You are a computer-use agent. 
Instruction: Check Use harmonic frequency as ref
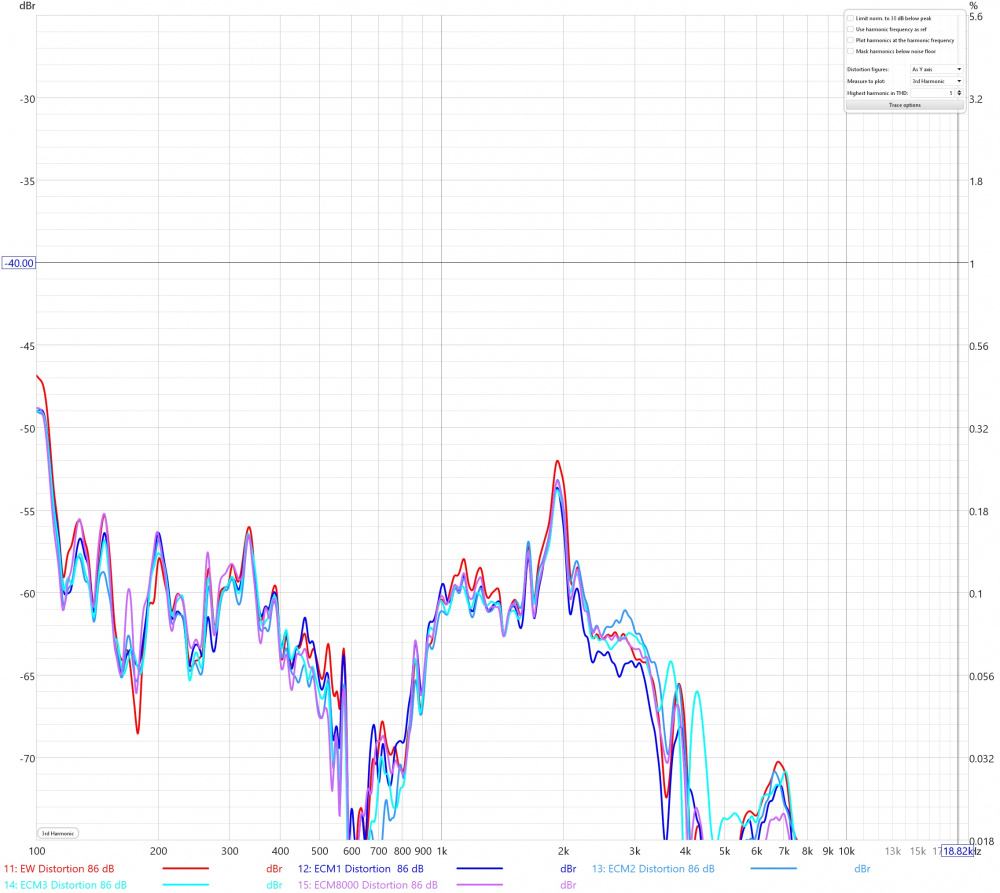850,29
